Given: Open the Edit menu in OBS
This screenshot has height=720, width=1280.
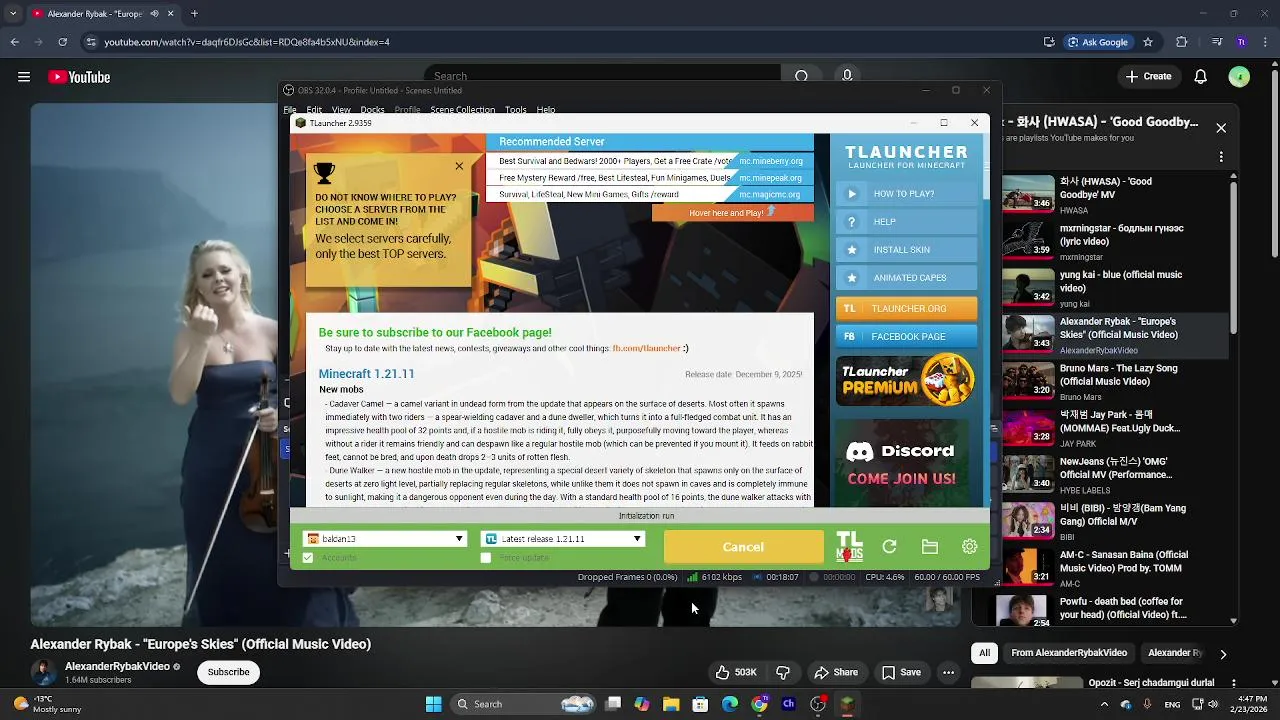Looking at the screenshot, I should [314, 110].
